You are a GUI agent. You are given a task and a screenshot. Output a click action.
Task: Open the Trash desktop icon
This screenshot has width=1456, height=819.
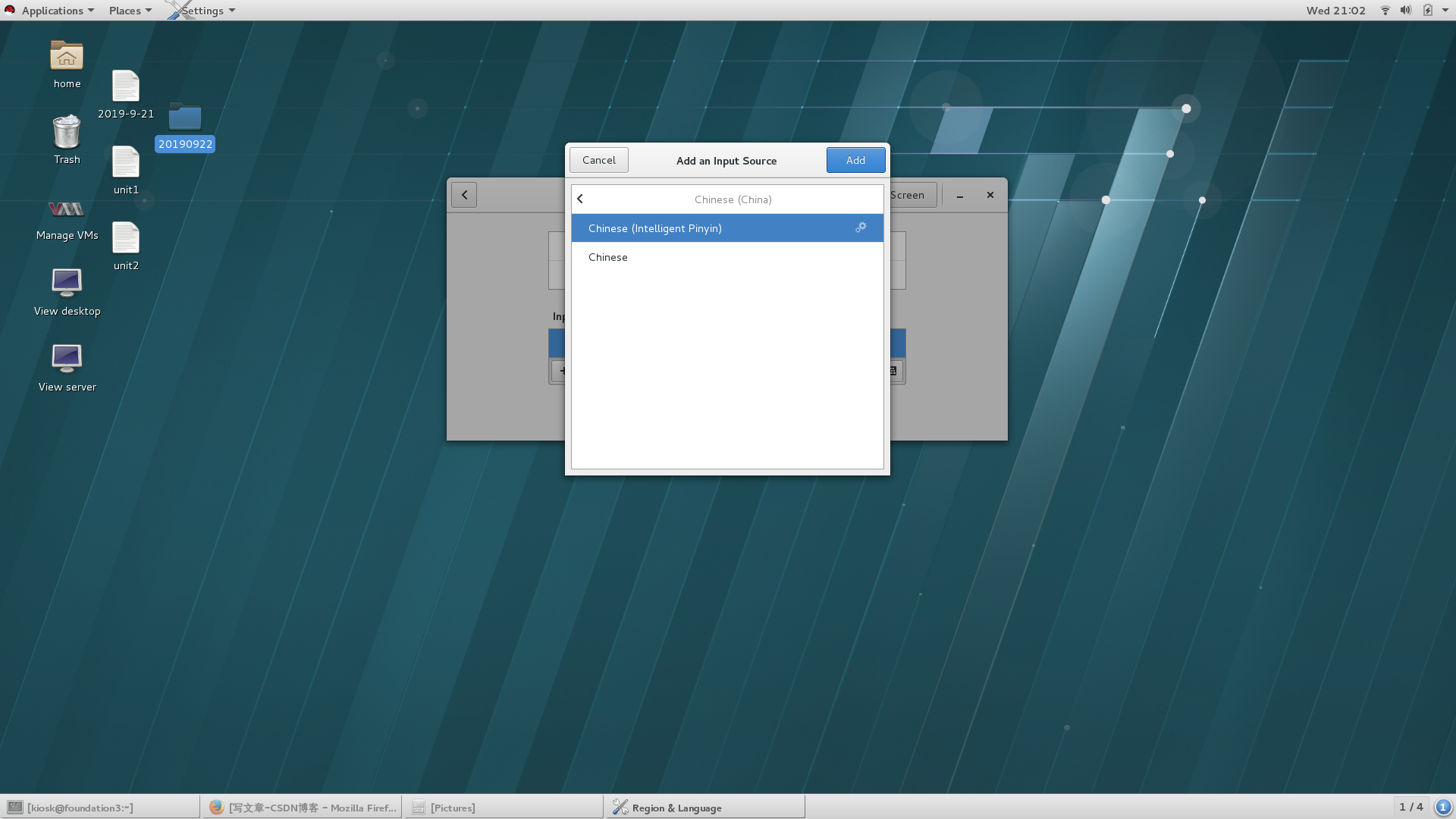click(67, 133)
